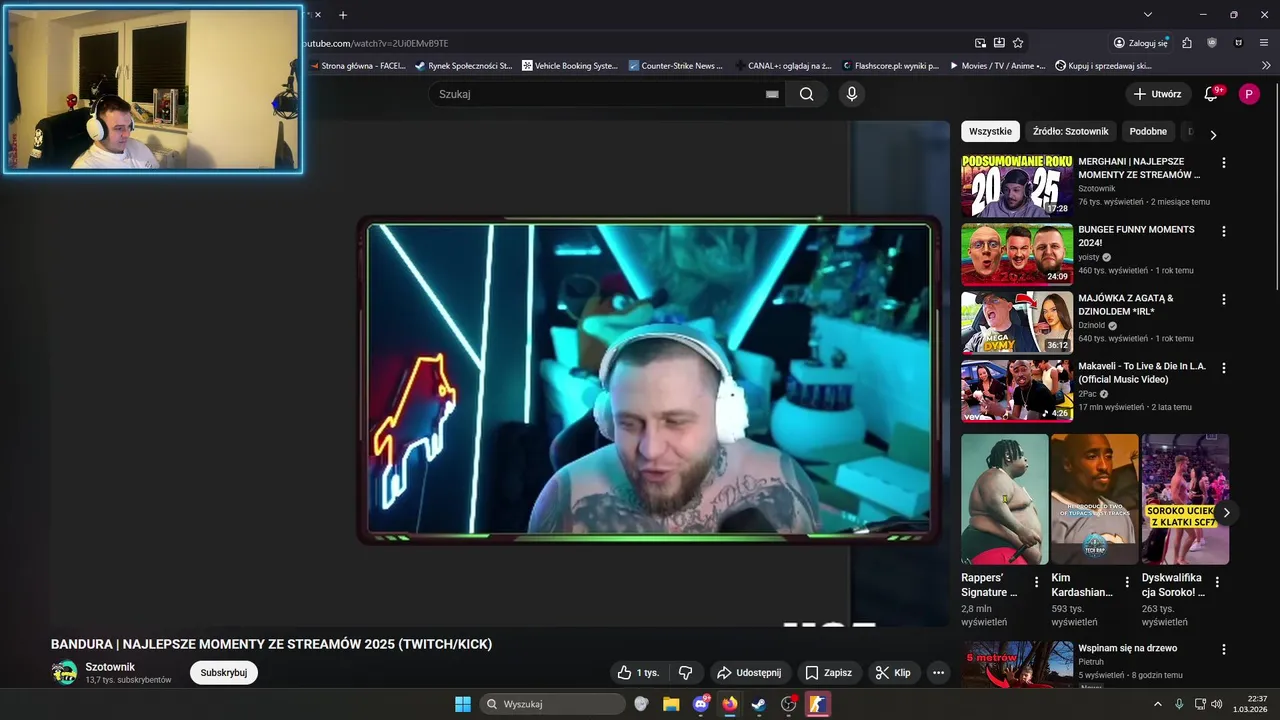
Task: Open options for Rappers' Signature short
Action: [x=1036, y=582]
